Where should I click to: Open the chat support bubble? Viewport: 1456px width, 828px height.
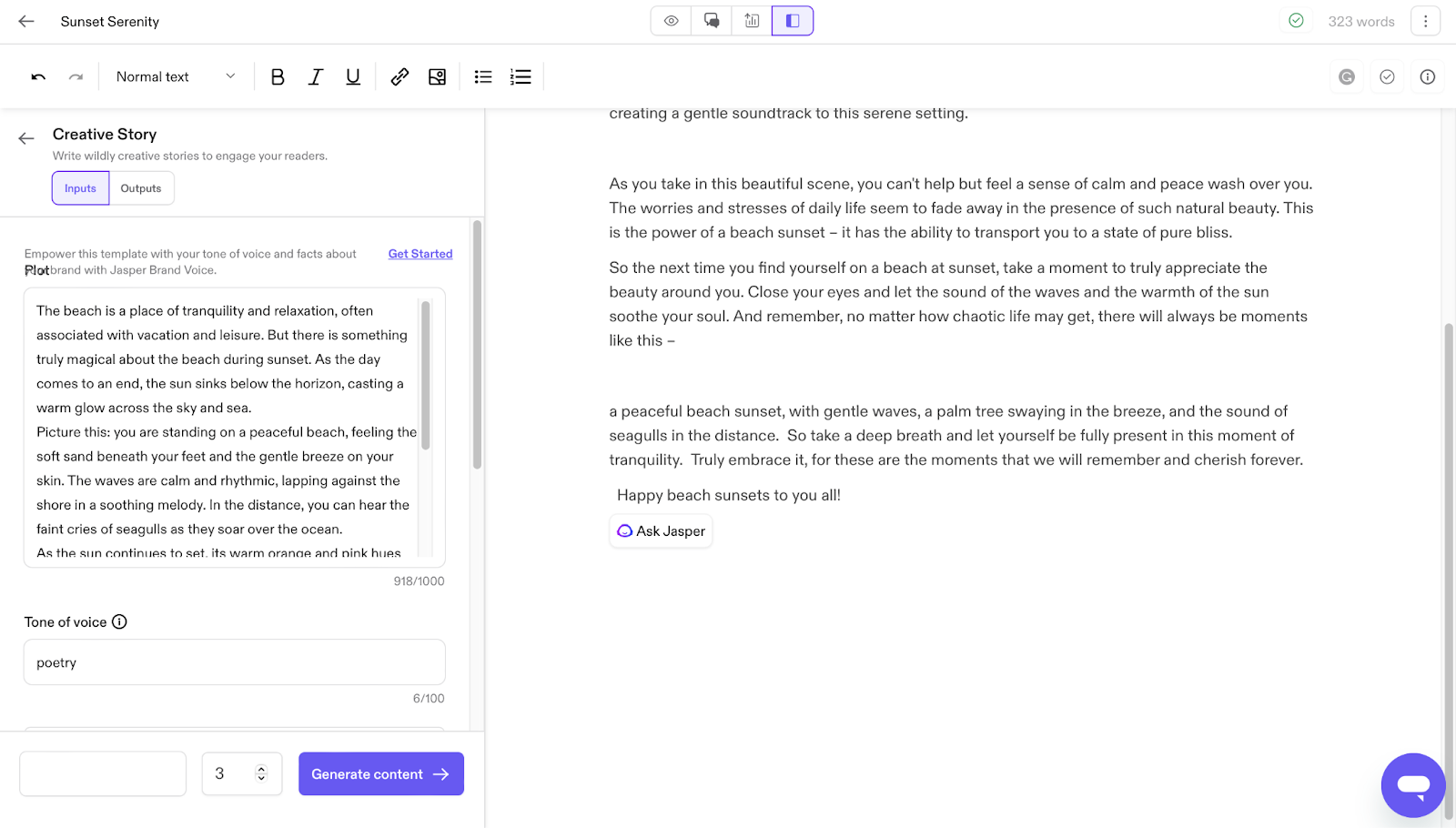(1413, 785)
